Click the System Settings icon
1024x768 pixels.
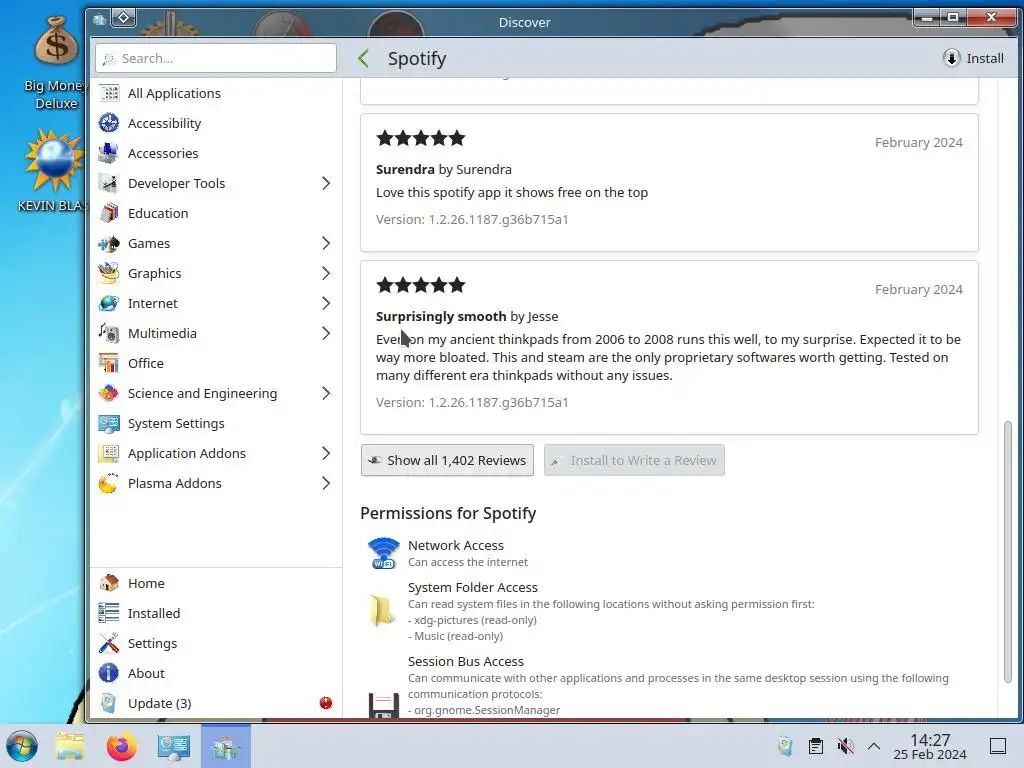pos(109,424)
